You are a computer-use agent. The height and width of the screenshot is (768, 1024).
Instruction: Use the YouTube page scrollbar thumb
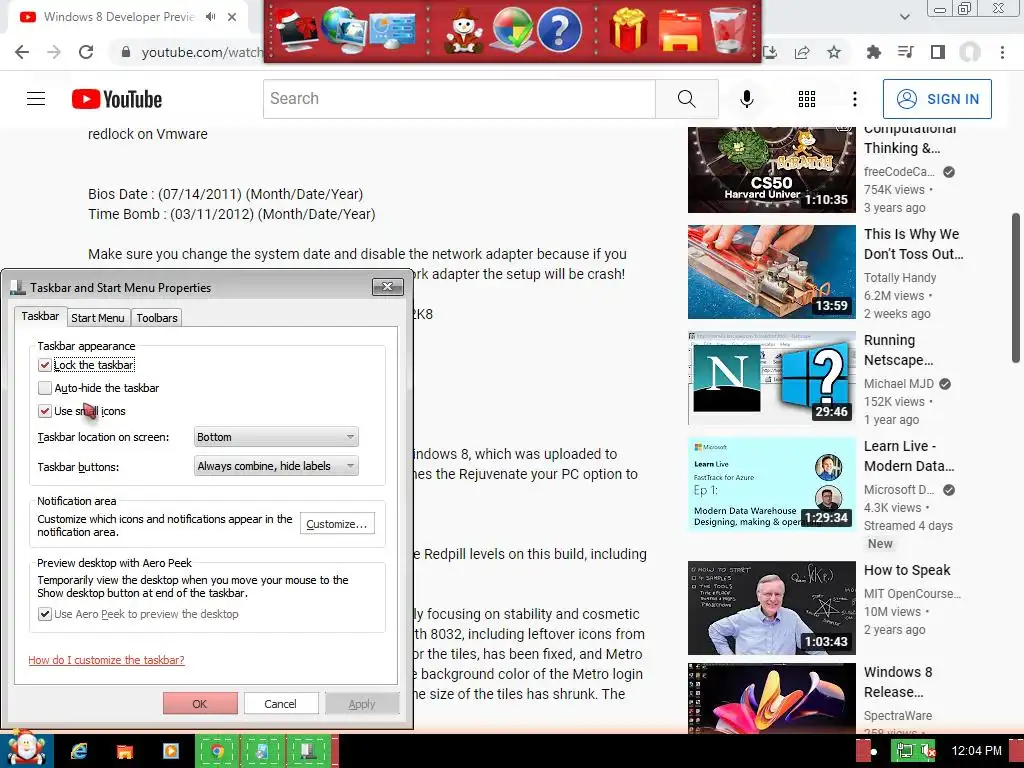[1016, 288]
